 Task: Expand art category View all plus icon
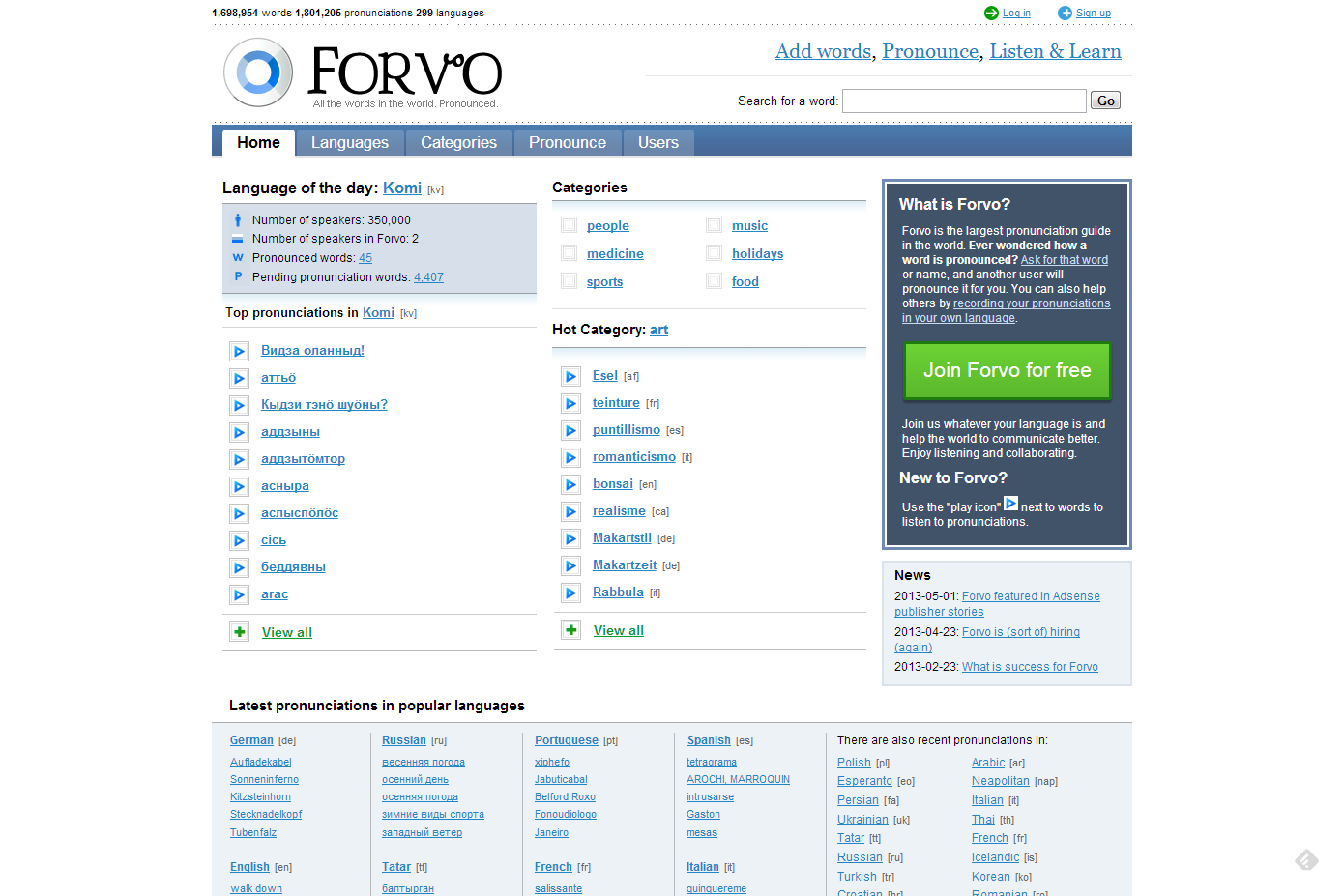click(571, 630)
